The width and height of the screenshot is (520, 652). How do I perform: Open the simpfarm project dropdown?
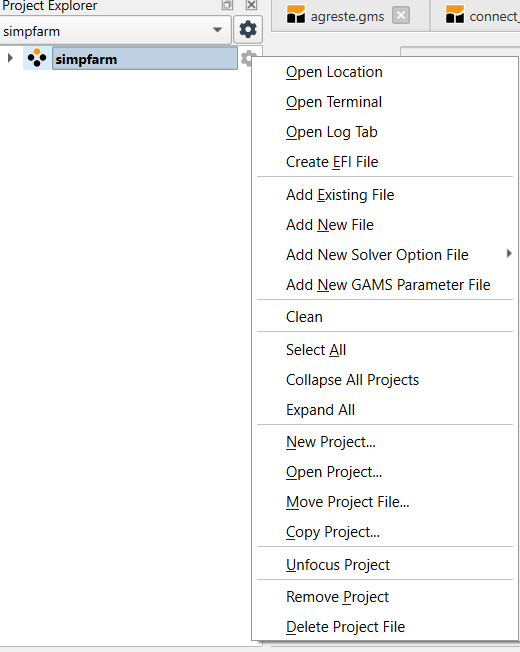coord(116,30)
